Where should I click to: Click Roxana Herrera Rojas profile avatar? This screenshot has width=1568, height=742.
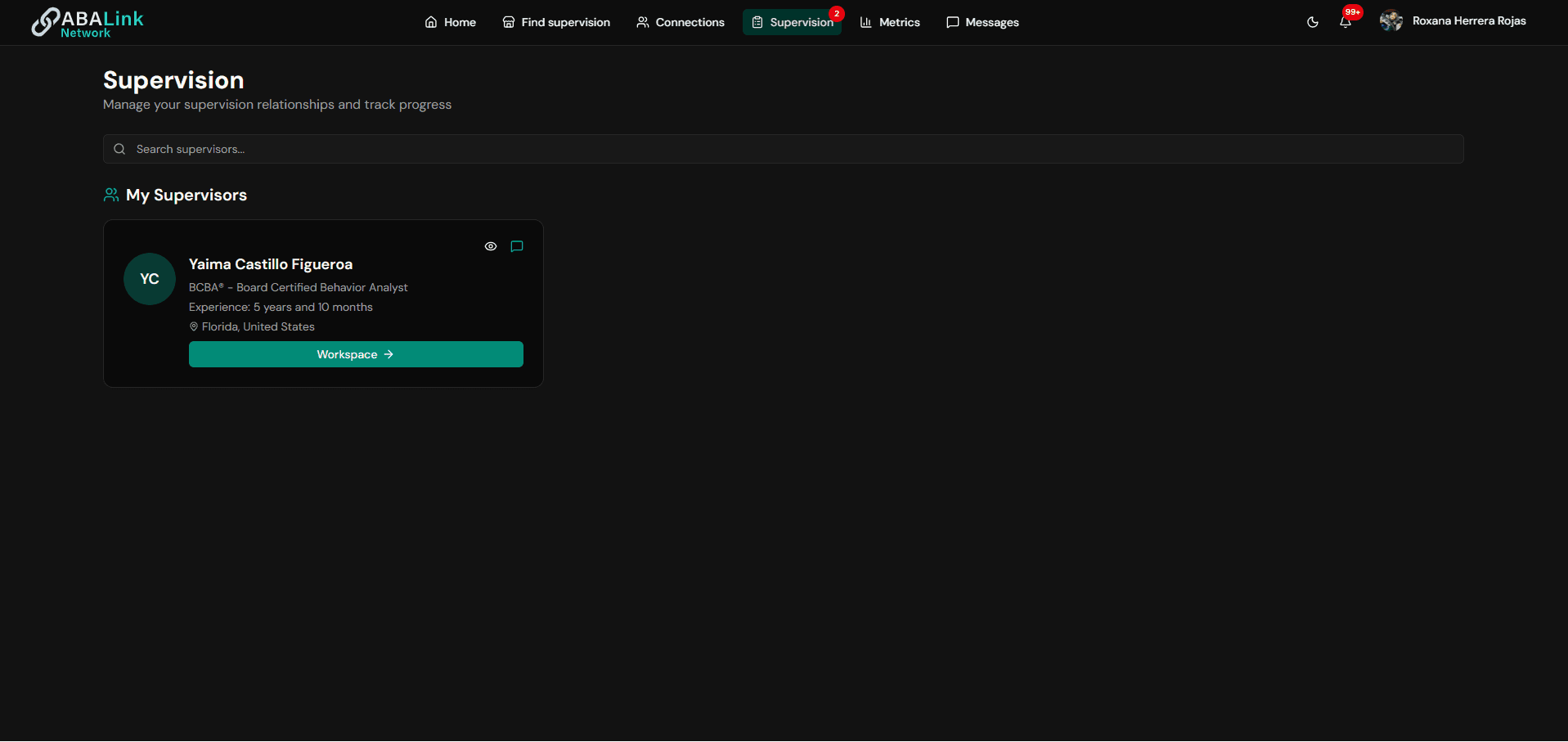point(1391,21)
